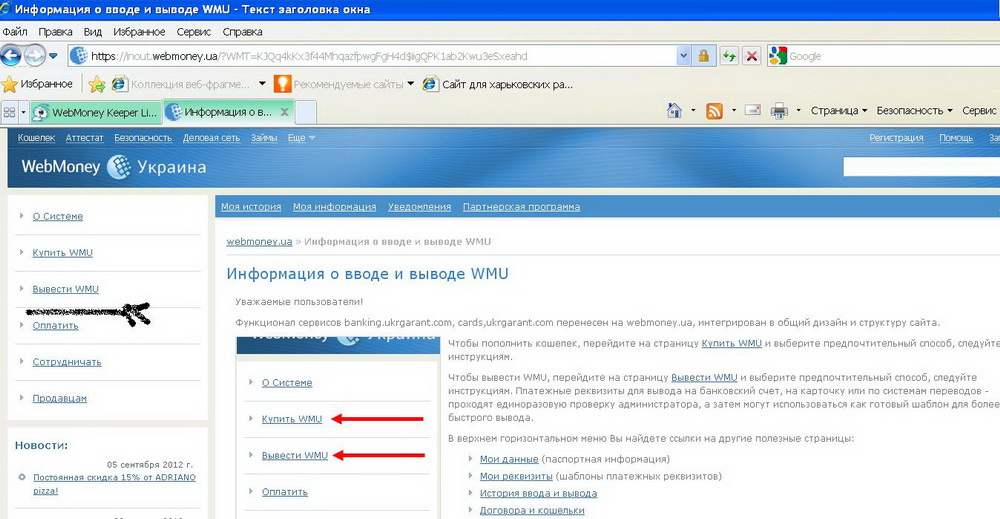Click the red Stop loading icon
The height and width of the screenshot is (519, 1000).
[x=752, y=56]
